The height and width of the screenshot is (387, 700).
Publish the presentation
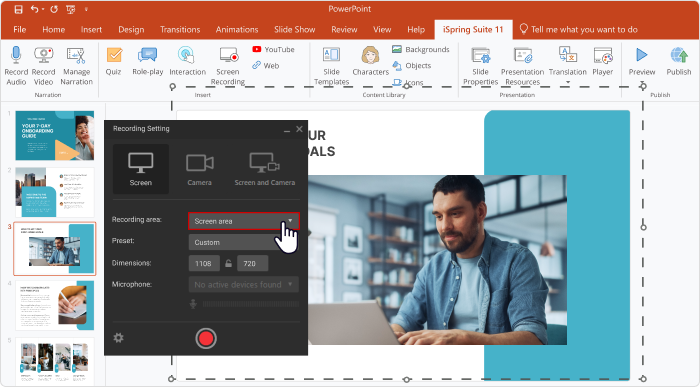click(x=679, y=61)
